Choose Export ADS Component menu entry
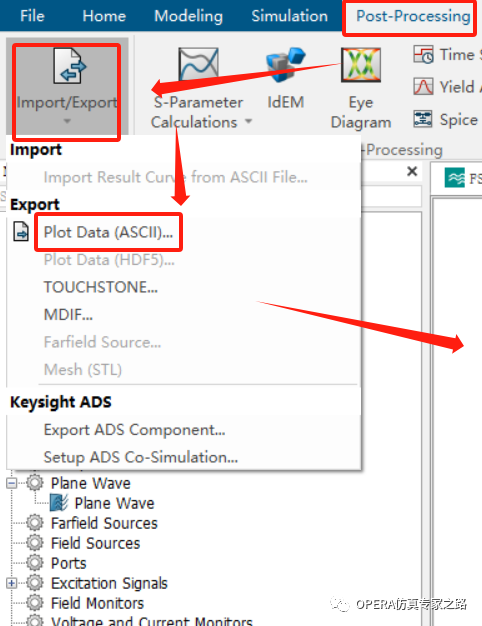 [134, 430]
